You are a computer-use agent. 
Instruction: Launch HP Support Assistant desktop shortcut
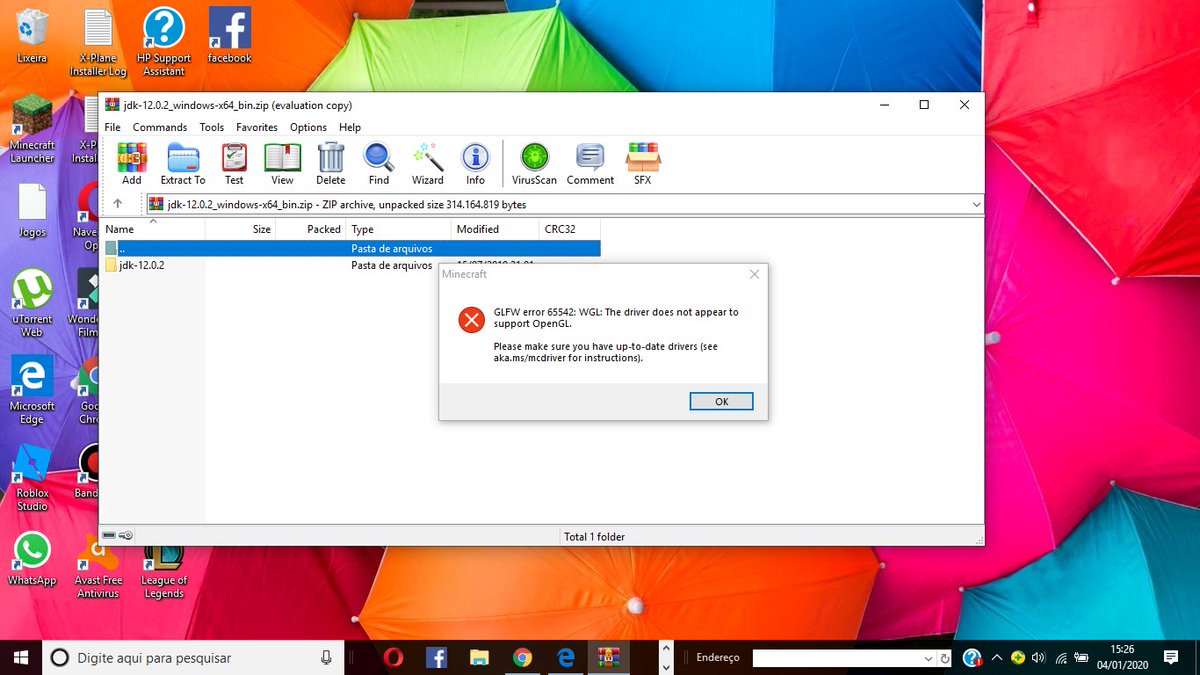(164, 42)
